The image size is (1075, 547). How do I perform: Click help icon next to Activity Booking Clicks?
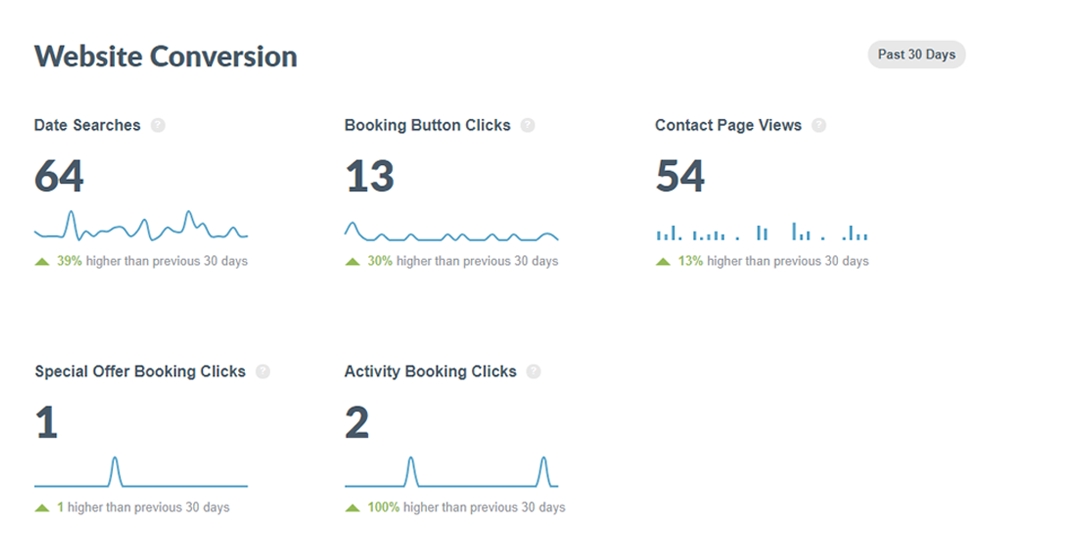[x=534, y=372]
